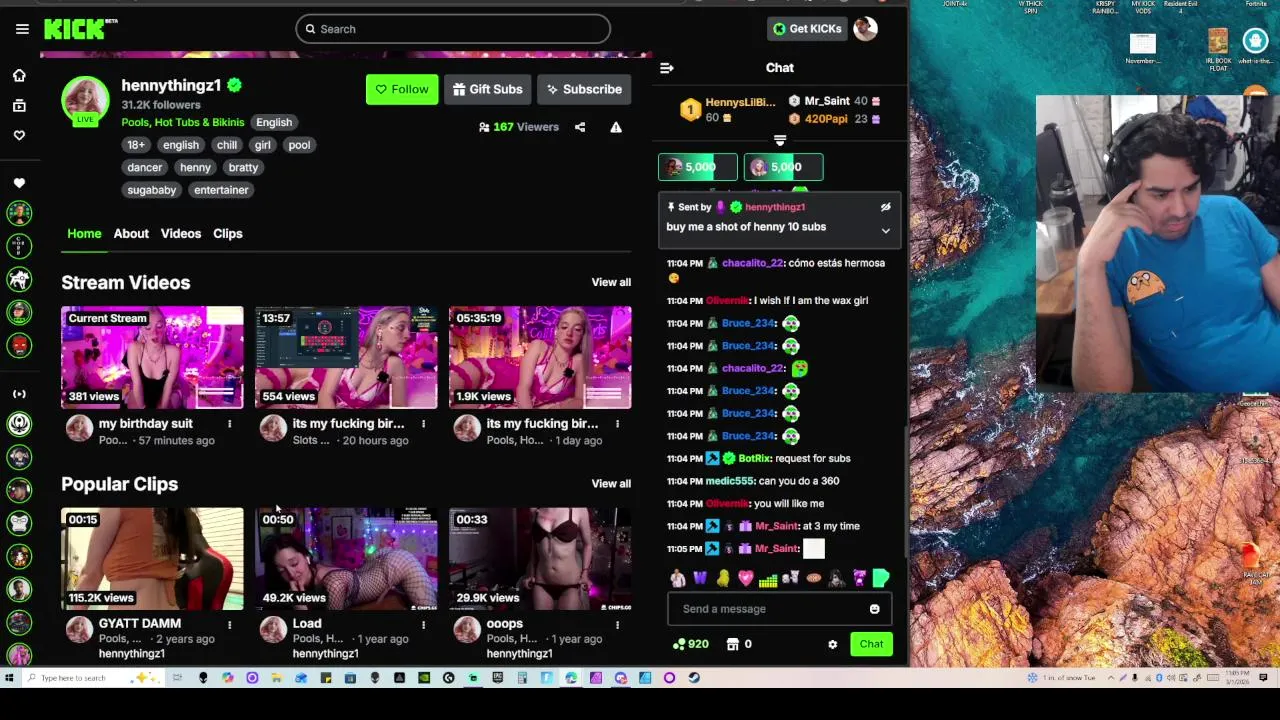Open chatter name chacalito_22 in chat
The height and width of the screenshot is (720, 1280).
(753, 263)
